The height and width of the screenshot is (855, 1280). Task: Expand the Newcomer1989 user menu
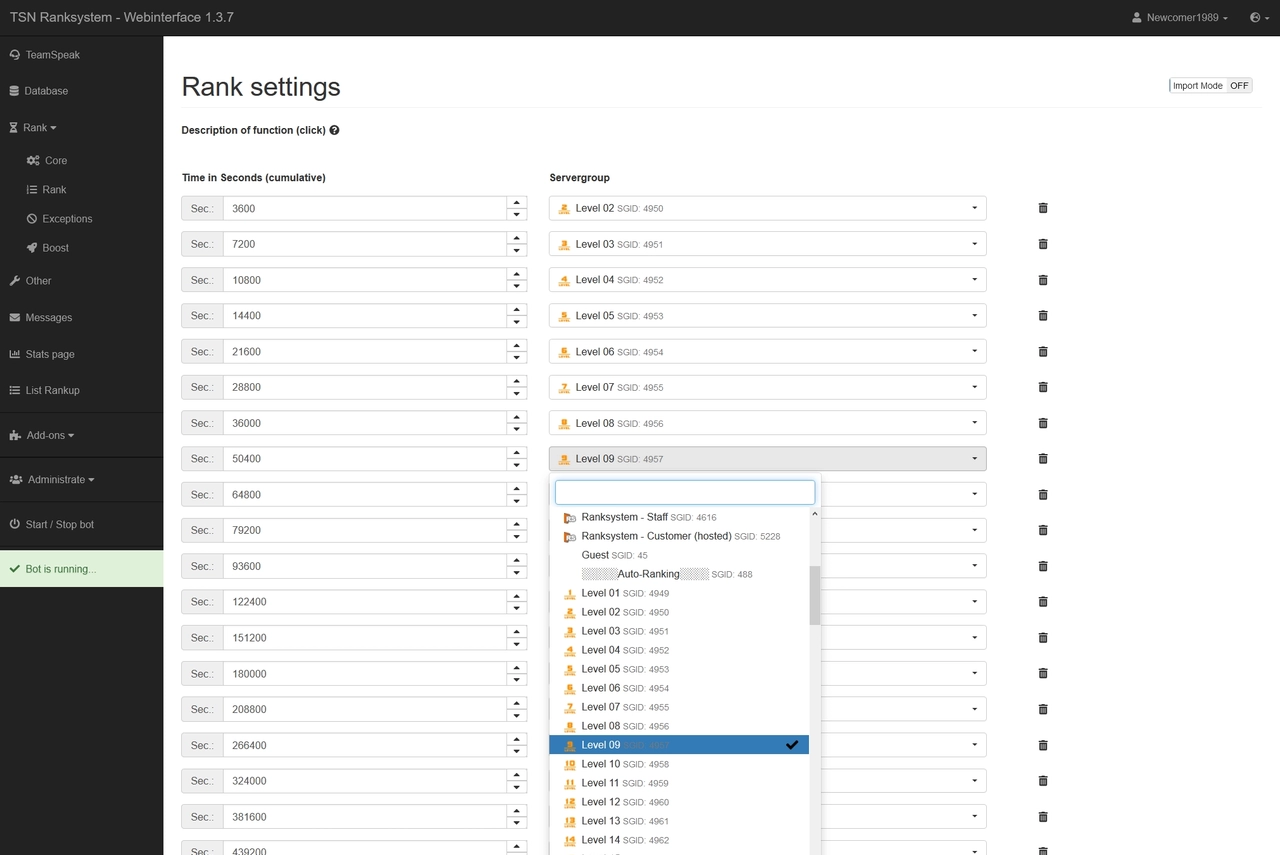pos(1179,17)
